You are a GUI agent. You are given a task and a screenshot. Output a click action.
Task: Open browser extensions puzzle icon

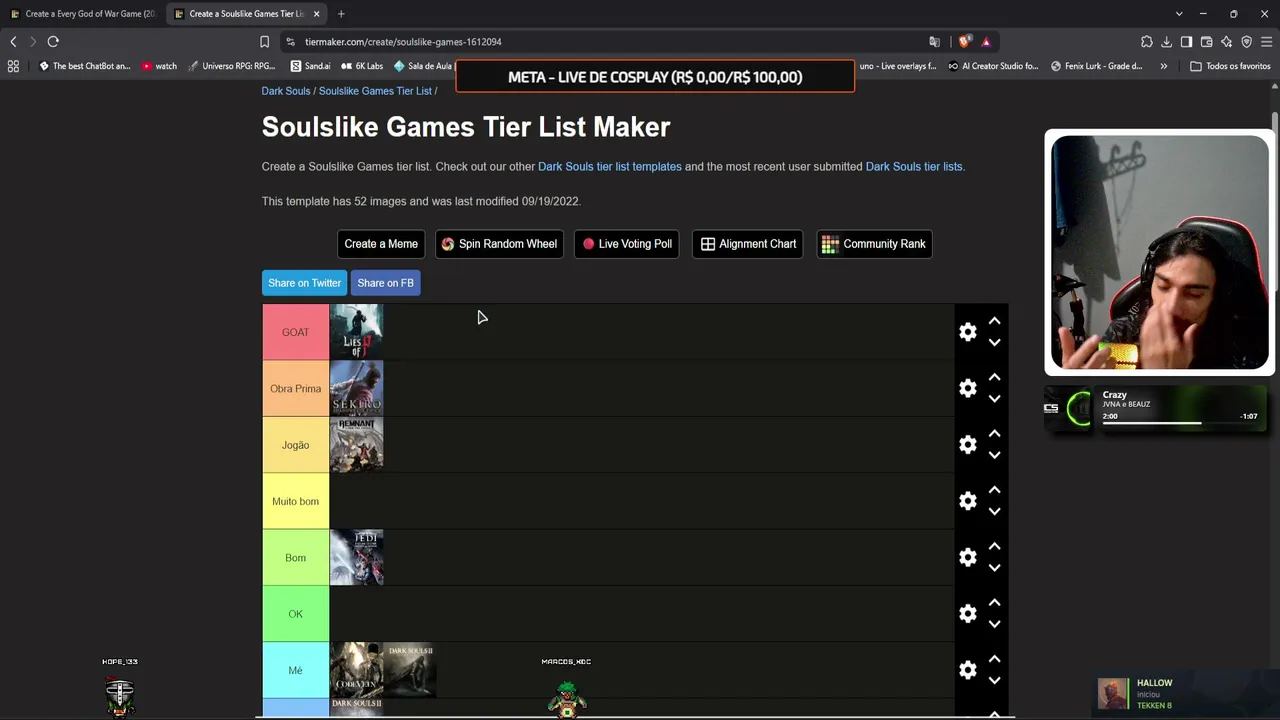1146,42
